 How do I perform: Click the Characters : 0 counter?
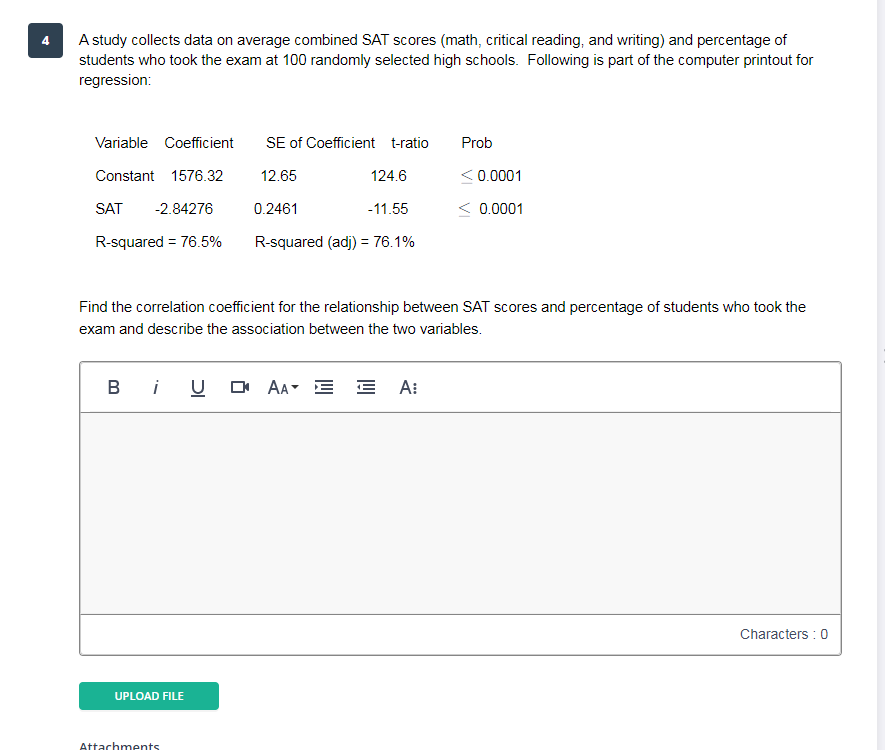[784, 633]
